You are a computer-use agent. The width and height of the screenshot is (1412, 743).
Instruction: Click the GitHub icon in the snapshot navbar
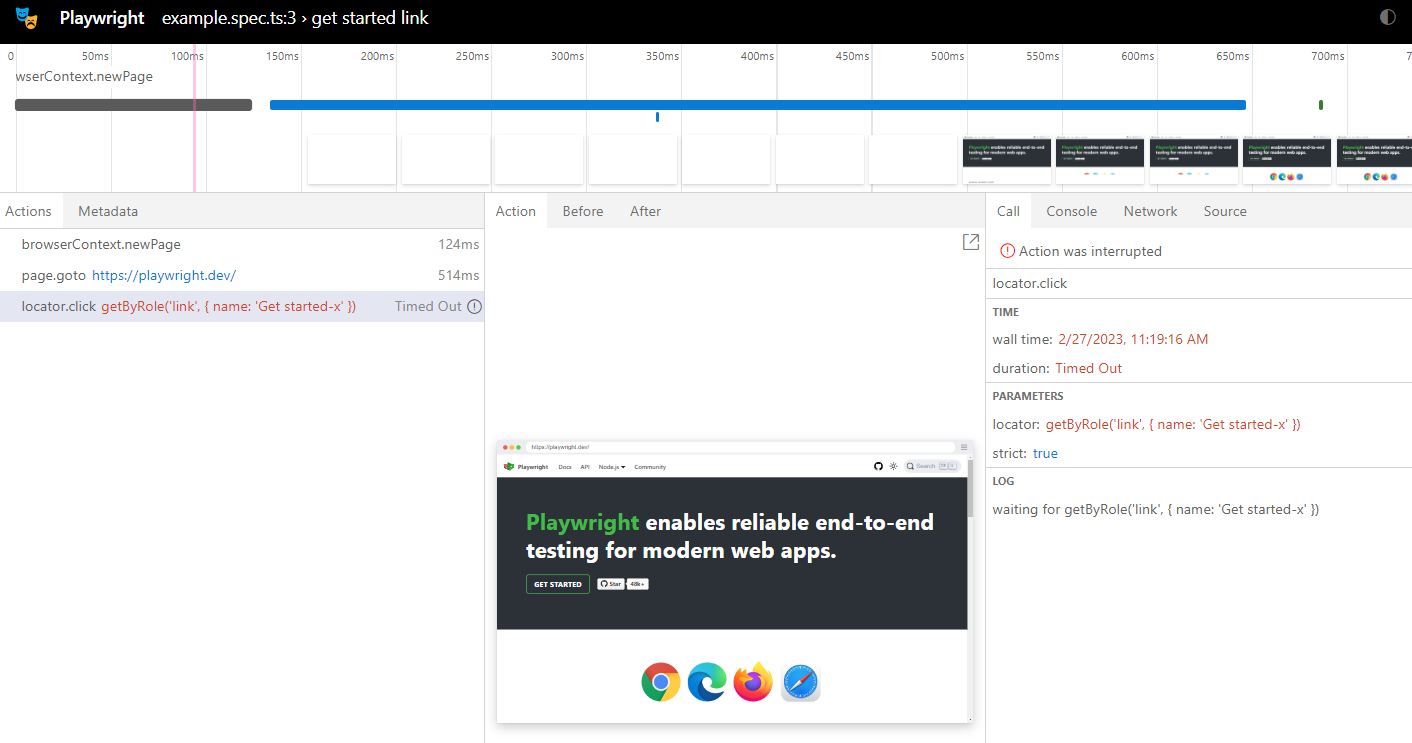click(x=878, y=466)
